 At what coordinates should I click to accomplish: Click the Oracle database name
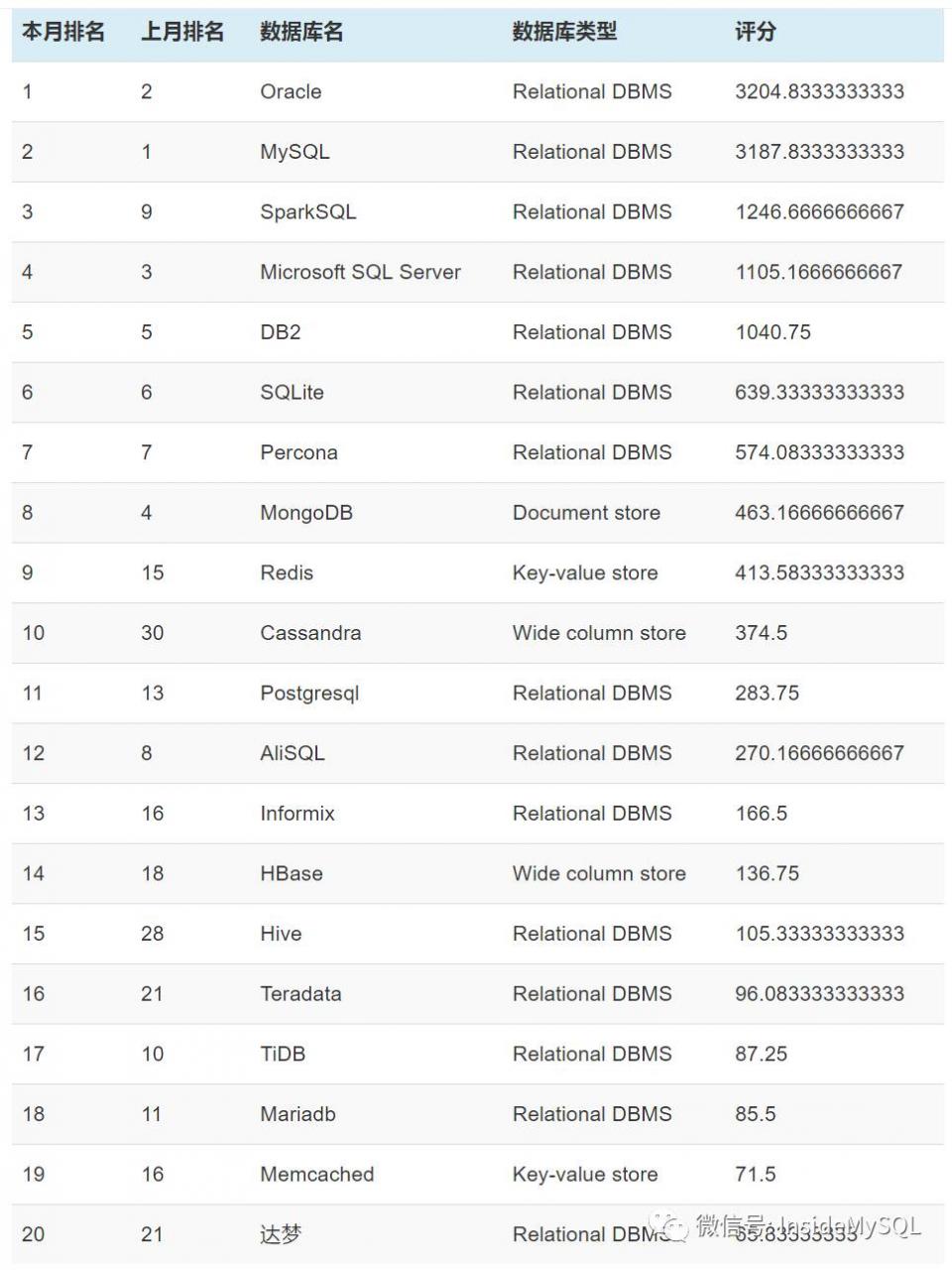[291, 91]
